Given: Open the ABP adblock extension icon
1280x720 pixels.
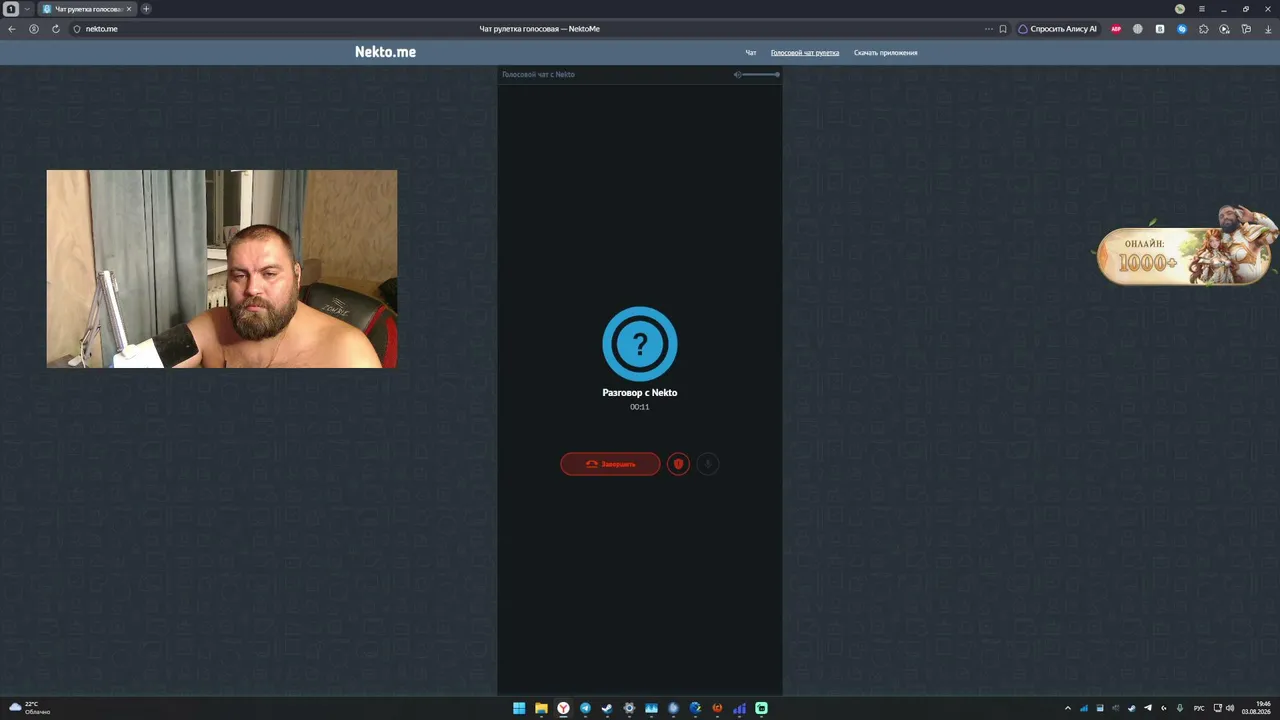Looking at the screenshot, I should (x=1116, y=29).
